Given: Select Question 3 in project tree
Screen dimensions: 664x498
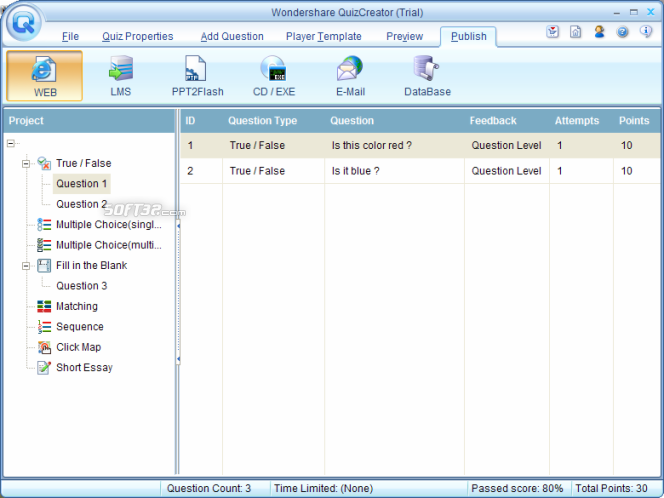Looking at the screenshot, I should point(82,286).
